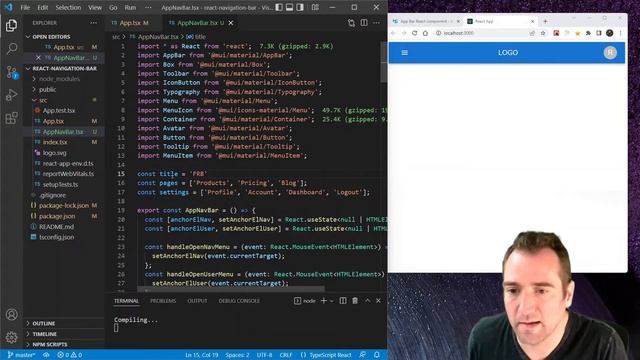Expand the public folder
The image size is (640, 360).
click(x=47, y=89)
